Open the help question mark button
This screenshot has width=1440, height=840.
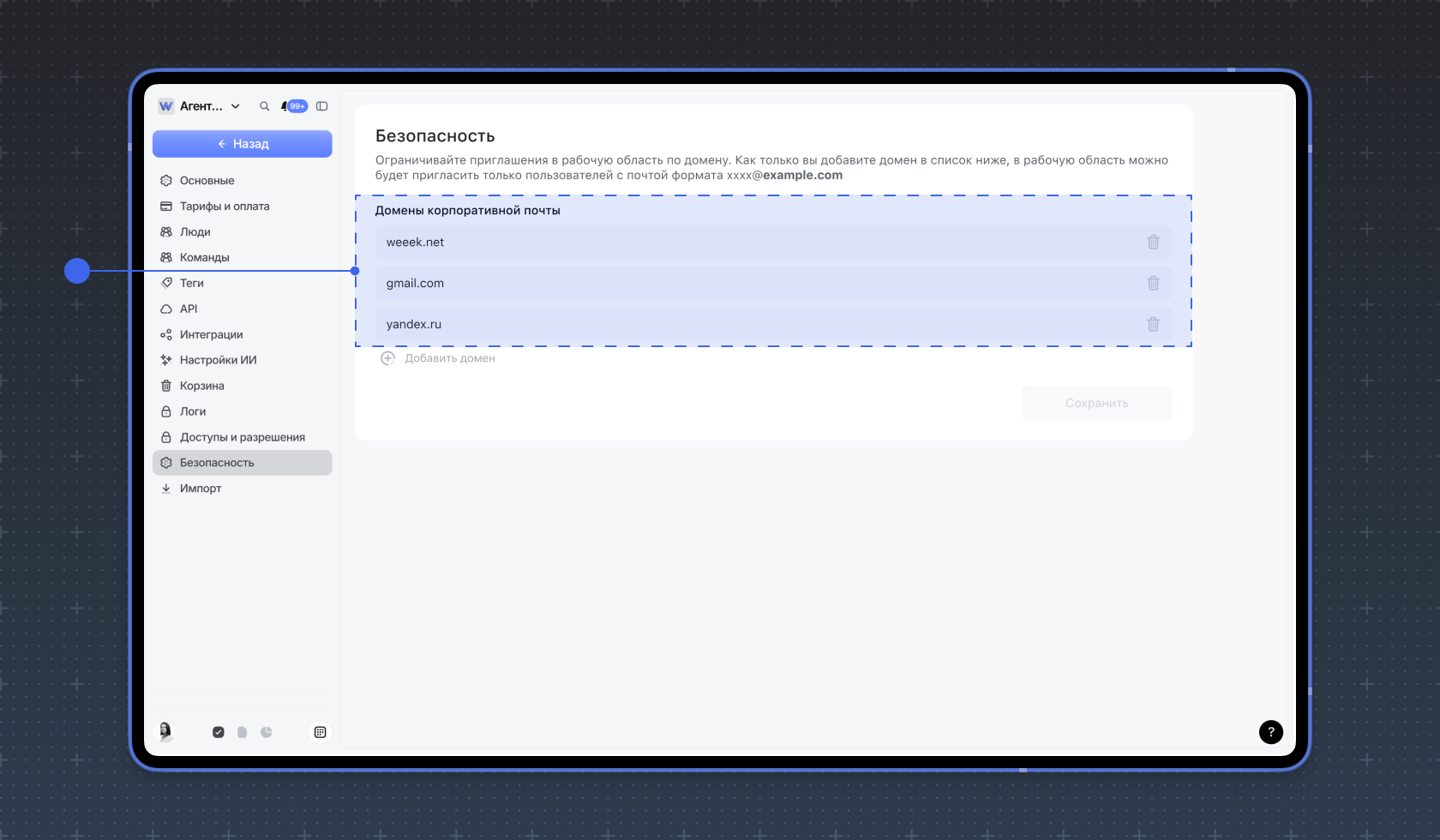1270,732
